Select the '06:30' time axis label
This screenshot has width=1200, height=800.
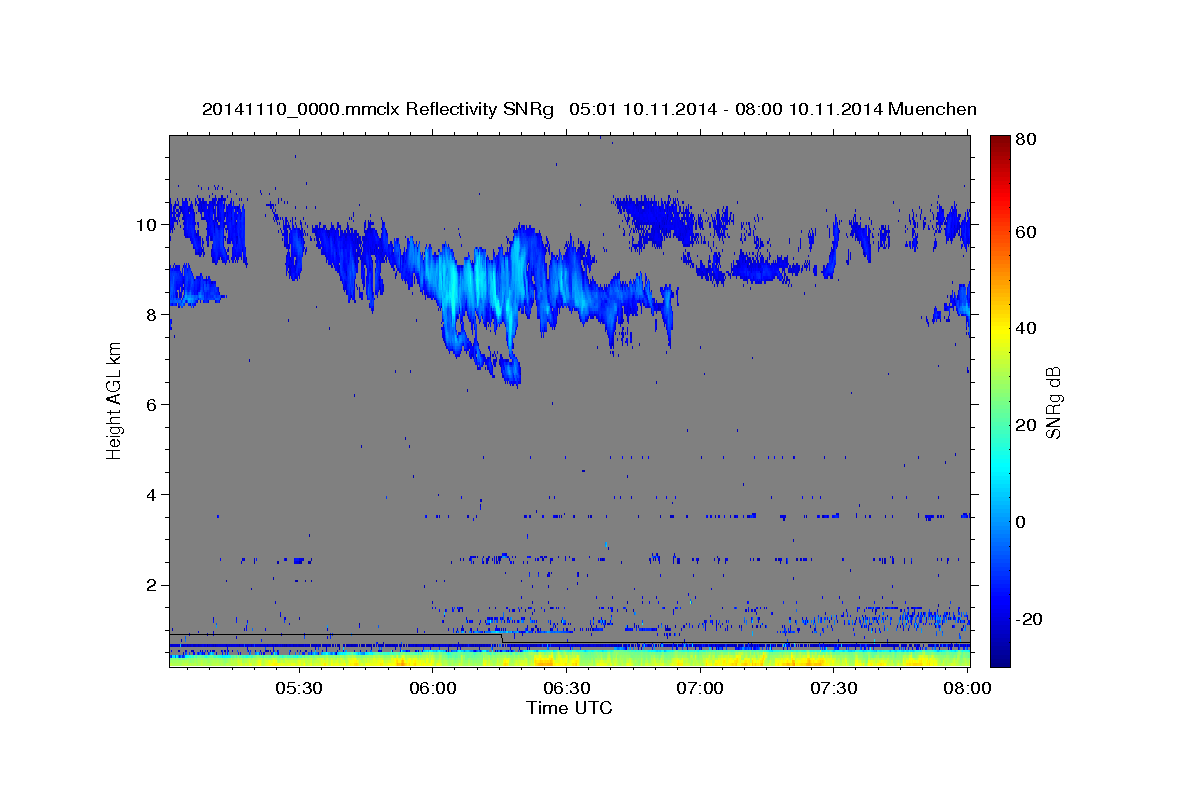coord(567,689)
